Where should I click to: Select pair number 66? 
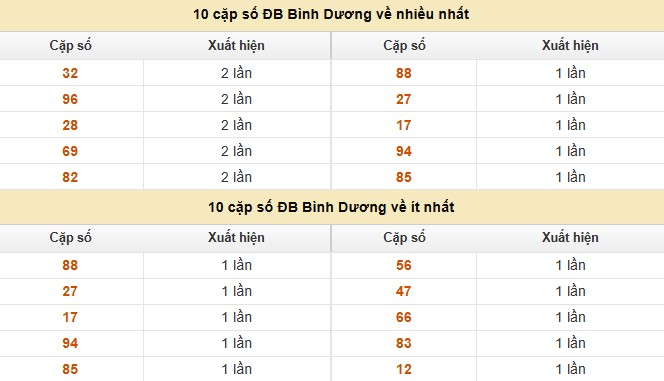coord(404,318)
